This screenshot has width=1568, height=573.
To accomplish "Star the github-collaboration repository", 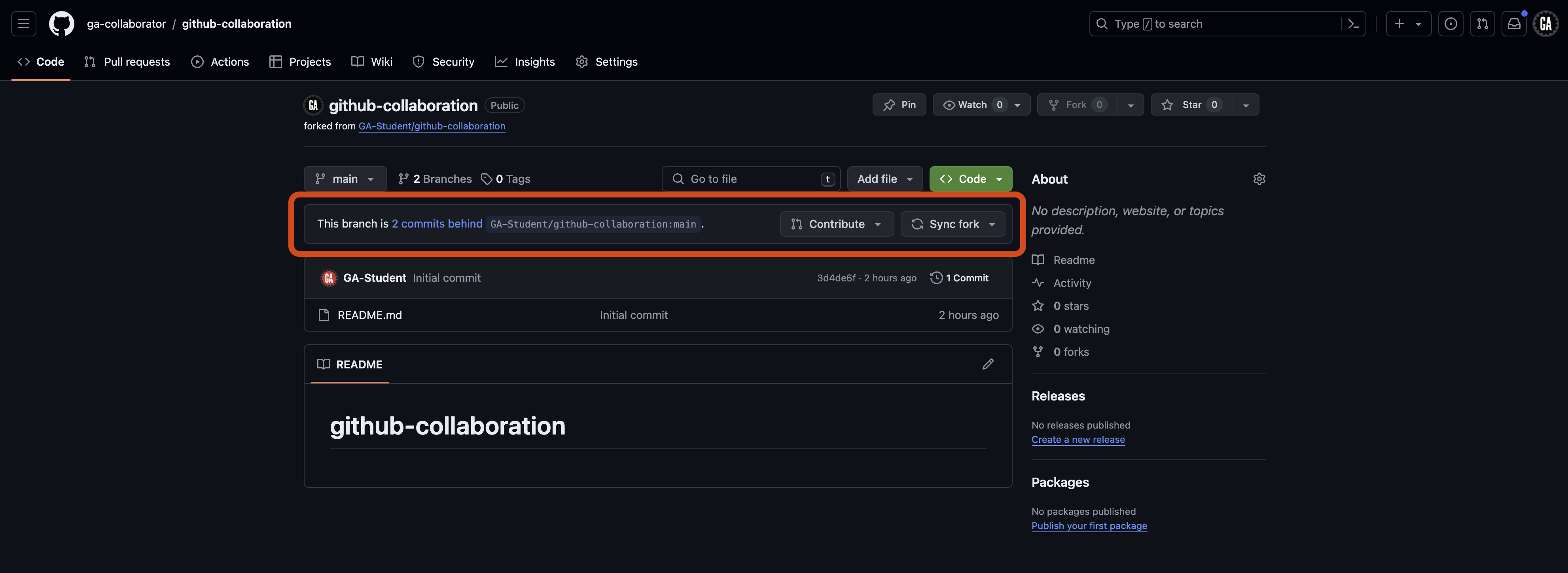I will click(1191, 104).
